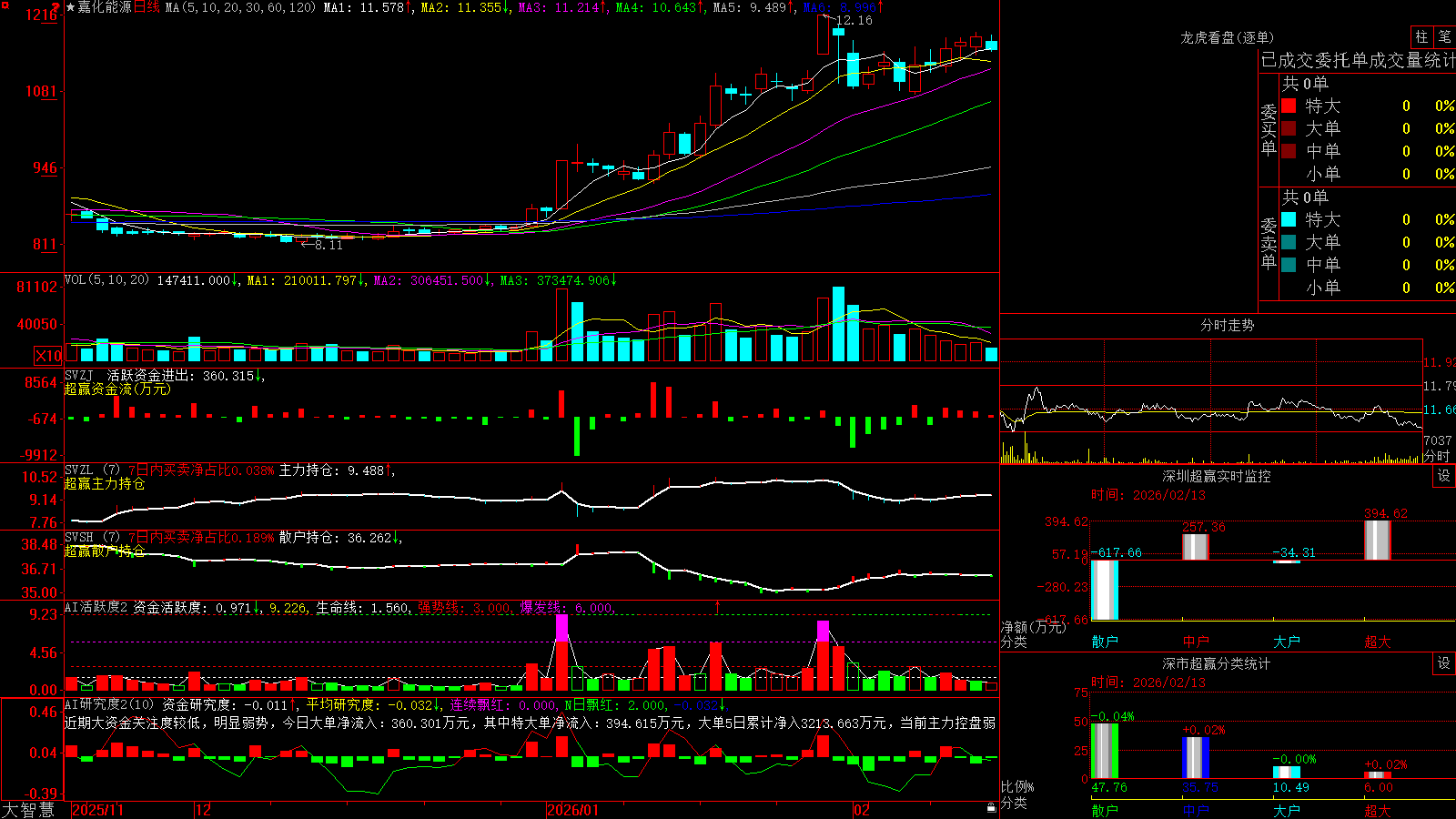
Task: Jump to 2026/01 on the date axis
Action: pyautogui.click(x=572, y=810)
